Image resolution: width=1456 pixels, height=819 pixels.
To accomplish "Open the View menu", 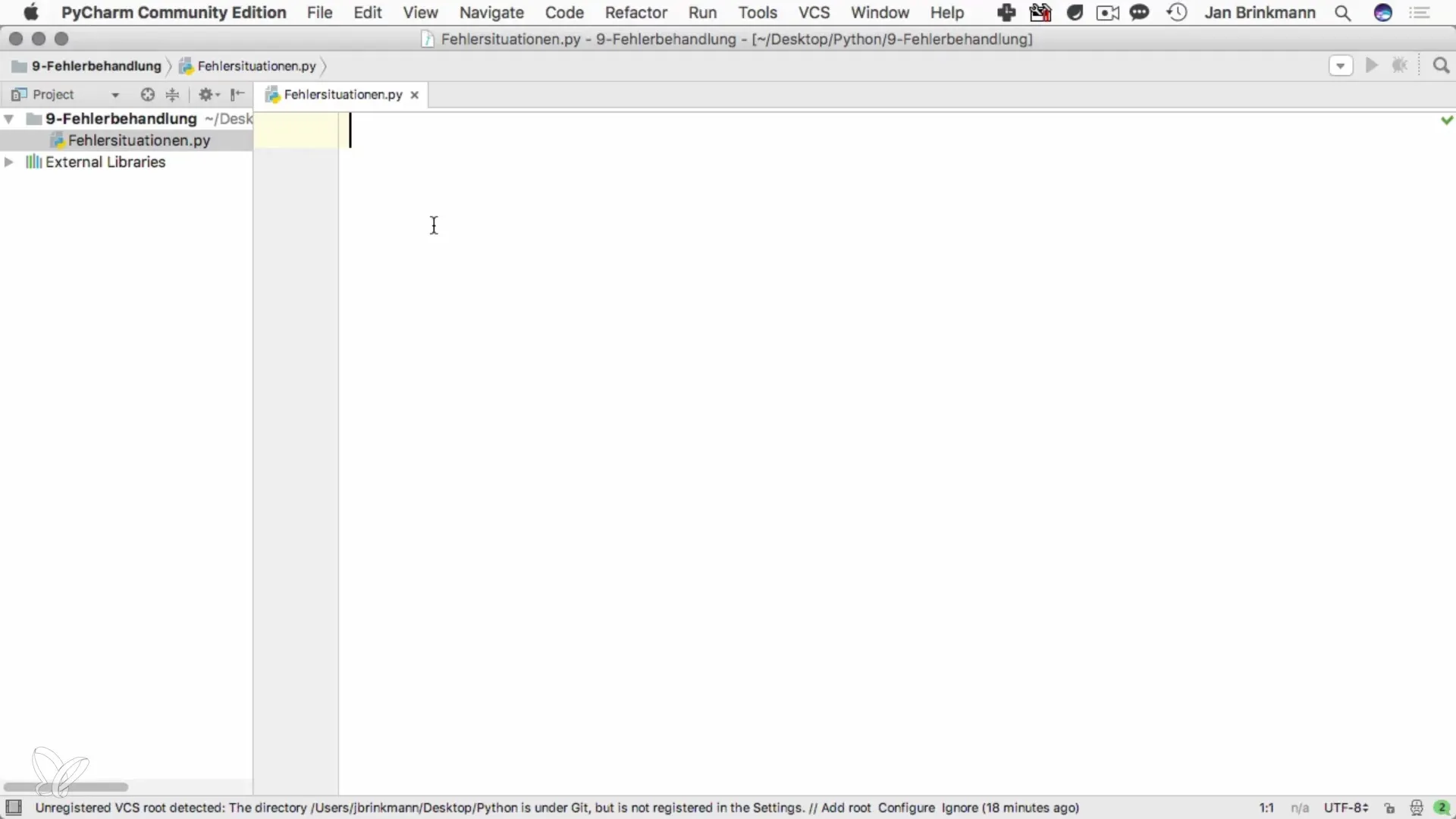I will pos(420,13).
